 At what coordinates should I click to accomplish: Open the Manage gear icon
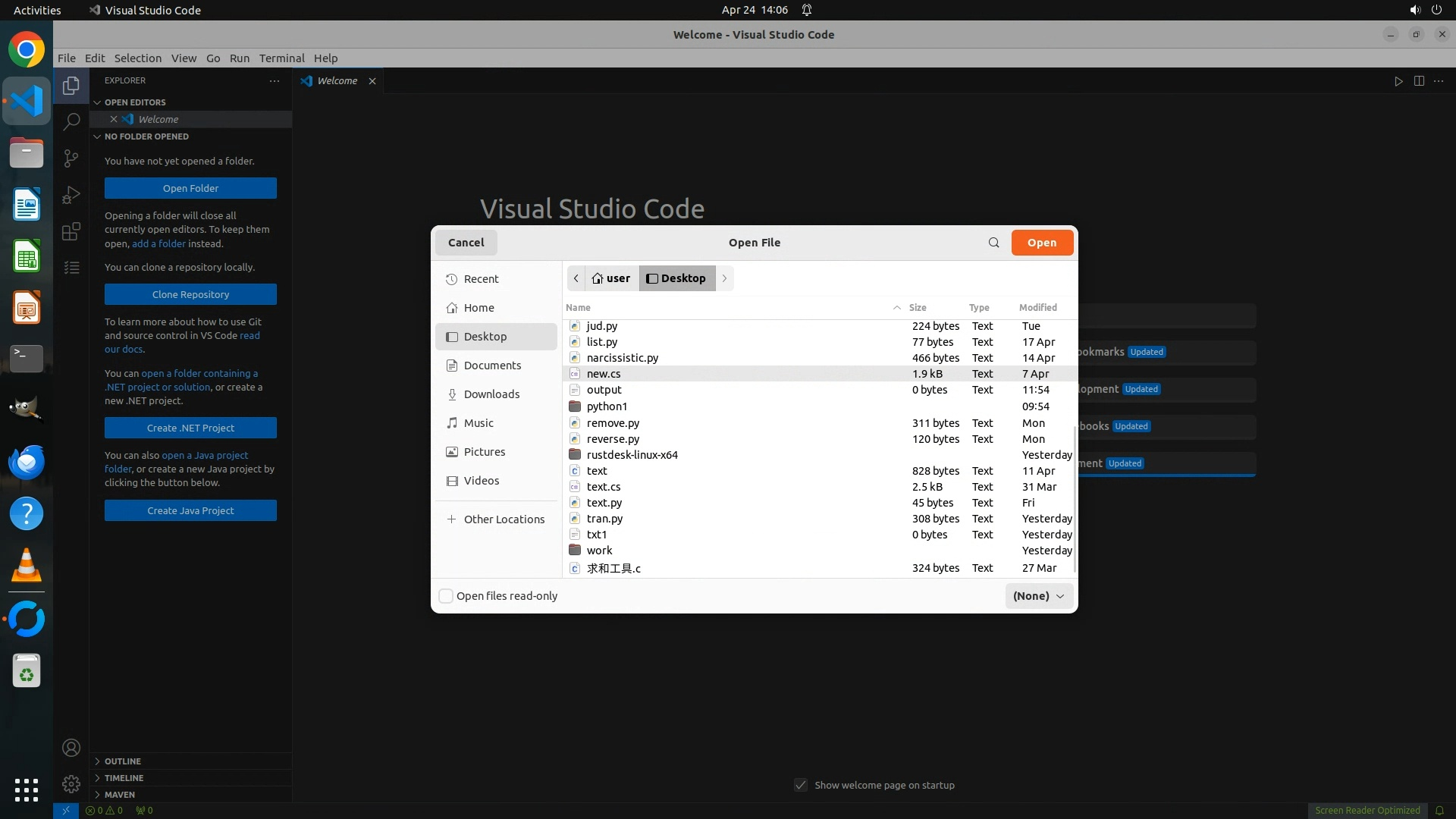71,783
